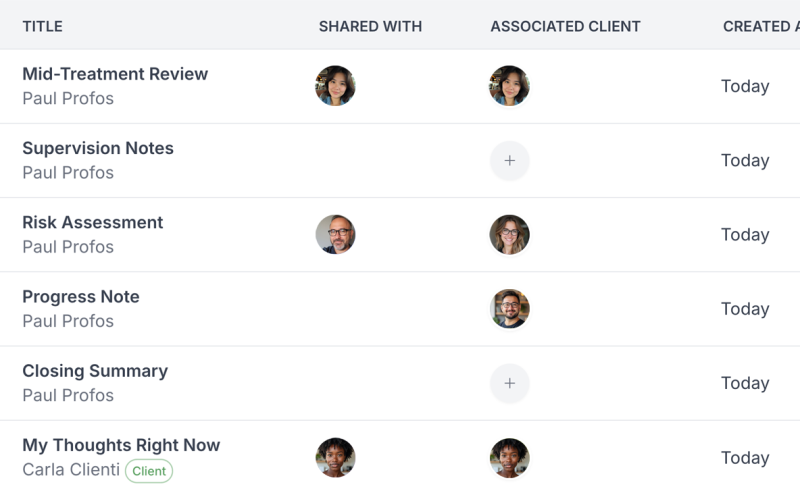Open the Risk Assessment note
Screen dimensions: 800x495
click(92, 222)
